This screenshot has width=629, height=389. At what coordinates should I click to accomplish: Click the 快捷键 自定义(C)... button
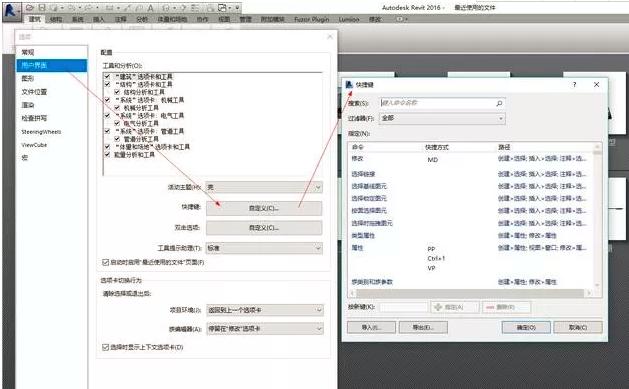pyautogui.click(x=264, y=208)
